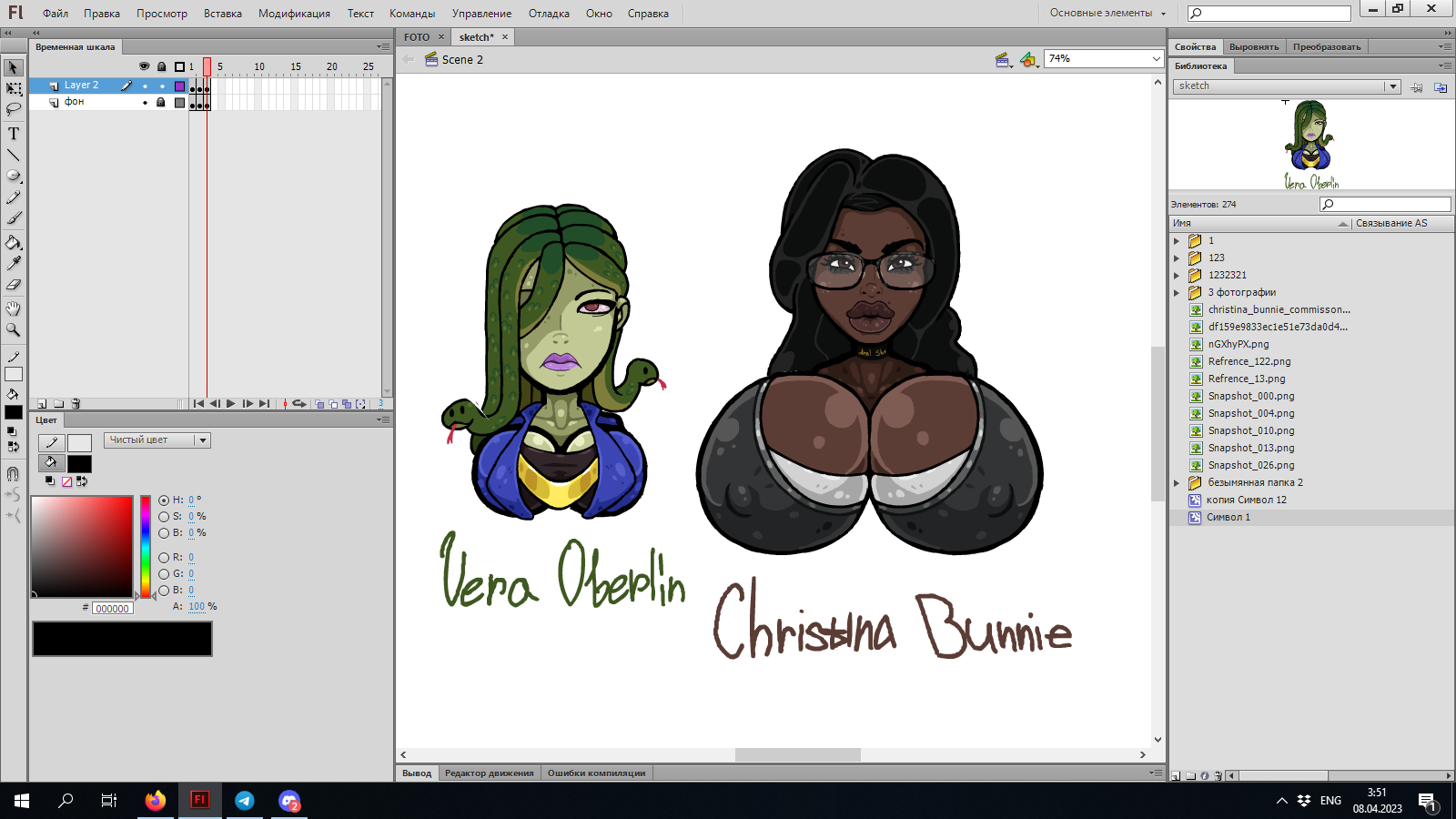Select the Hand tool
The width and height of the screenshot is (1456, 819).
point(13,308)
